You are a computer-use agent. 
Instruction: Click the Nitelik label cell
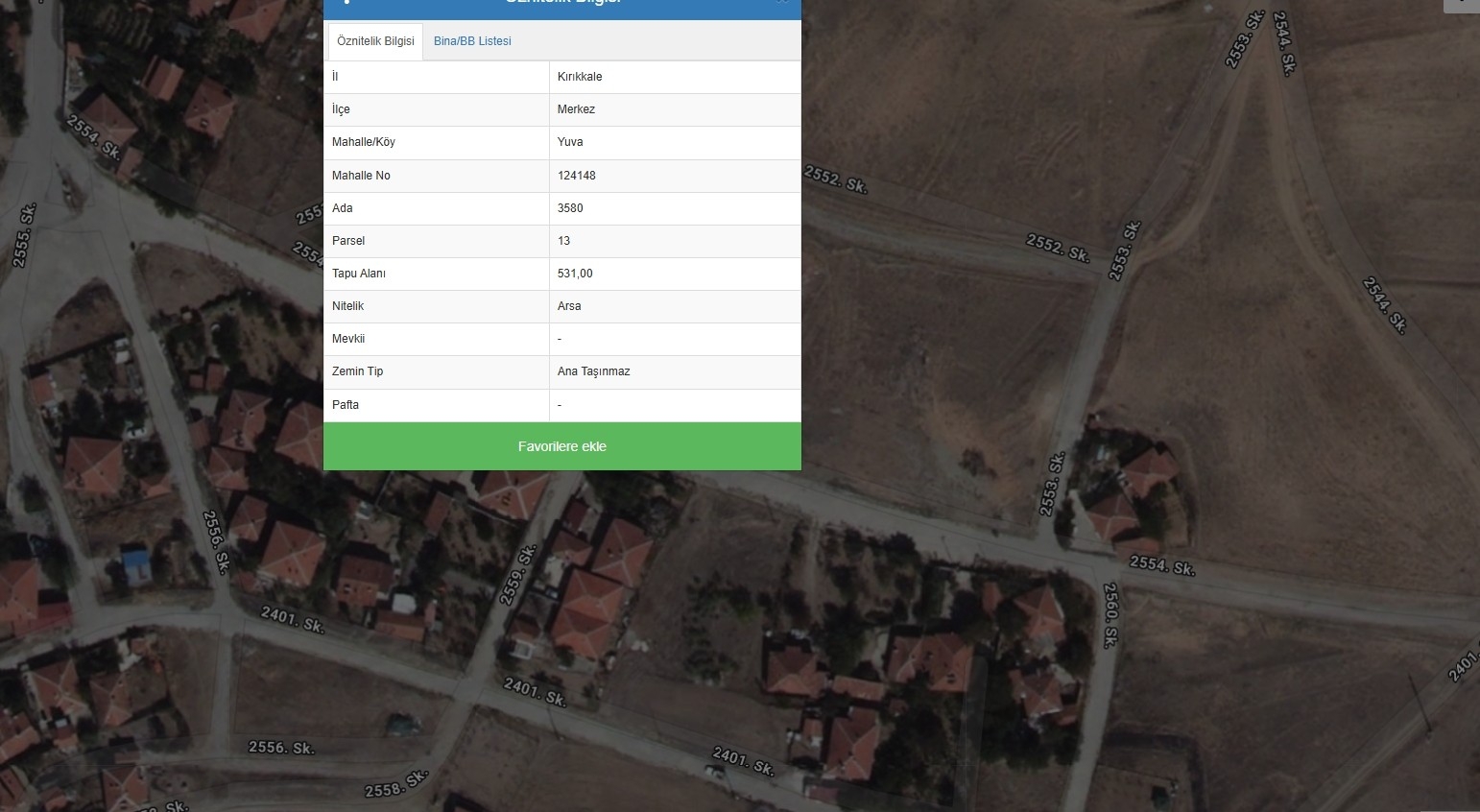437,306
